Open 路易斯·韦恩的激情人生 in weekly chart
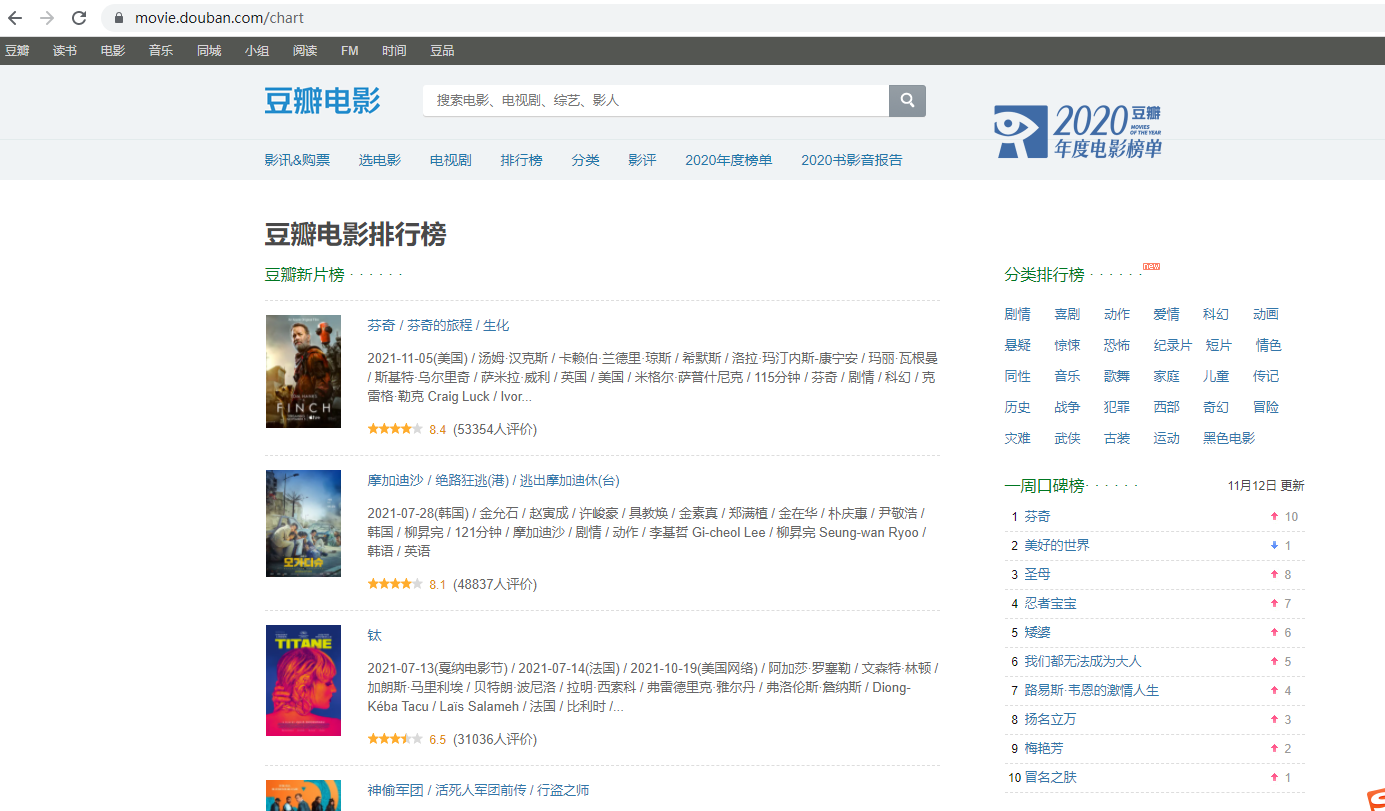Screen dimensions: 1385x811 point(1091,690)
